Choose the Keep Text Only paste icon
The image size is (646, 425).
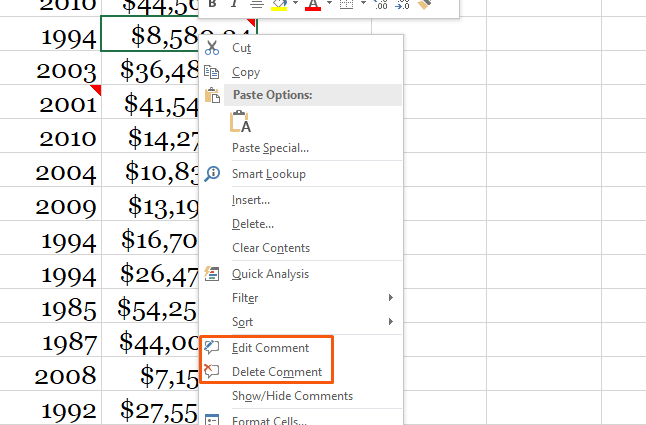tap(240, 122)
